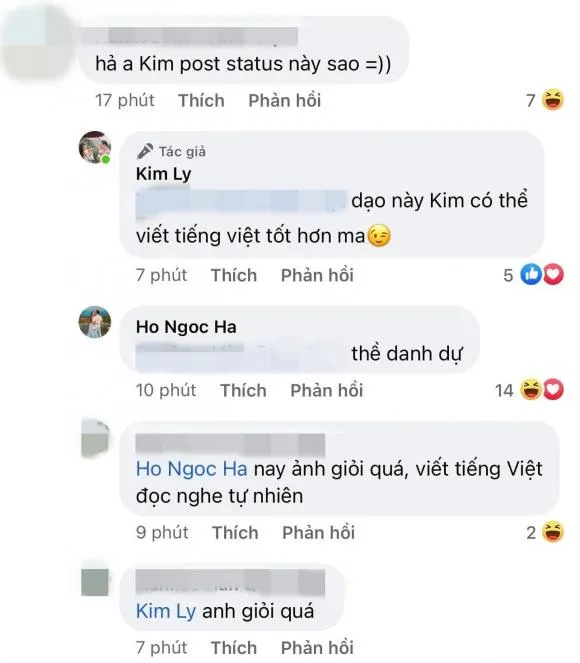
Task: Click the blue Kim Ly mention tag
Action: (166, 611)
